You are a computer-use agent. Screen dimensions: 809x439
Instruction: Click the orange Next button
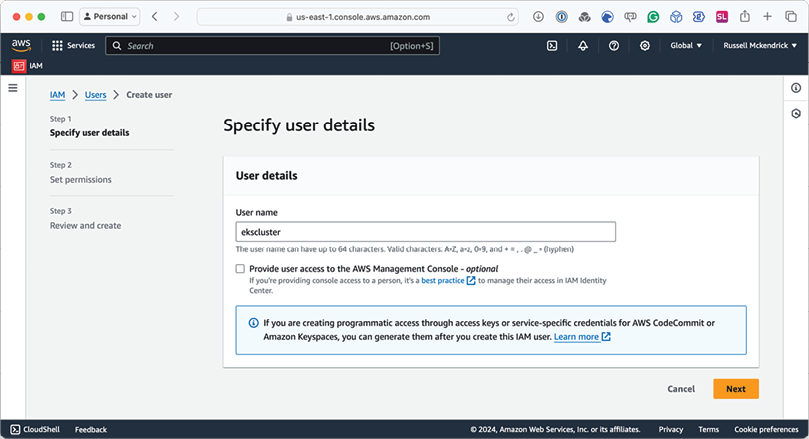(736, 389)
